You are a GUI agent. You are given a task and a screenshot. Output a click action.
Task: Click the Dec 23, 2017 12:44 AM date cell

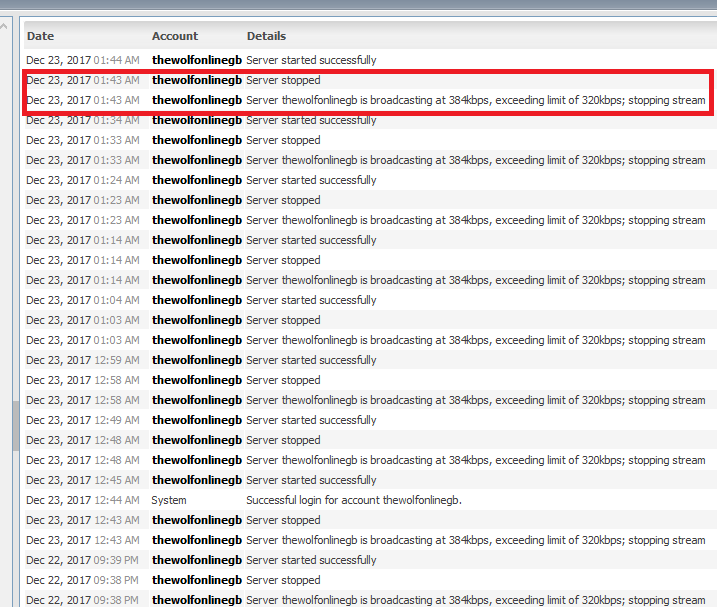click(x=83, y=500)
